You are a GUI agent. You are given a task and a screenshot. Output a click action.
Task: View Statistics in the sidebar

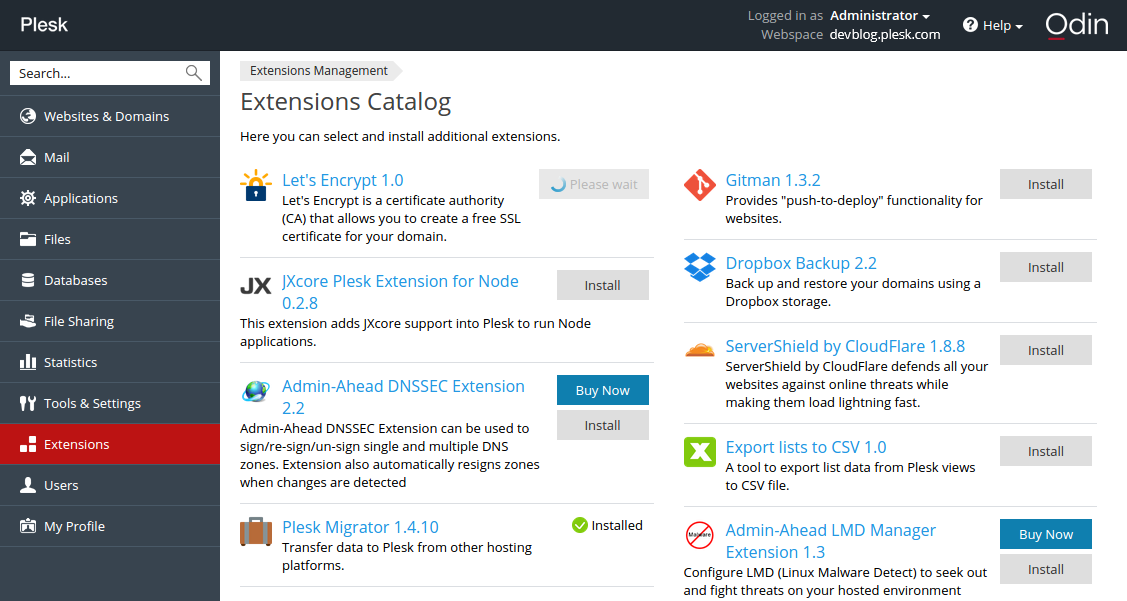[110, 362]
